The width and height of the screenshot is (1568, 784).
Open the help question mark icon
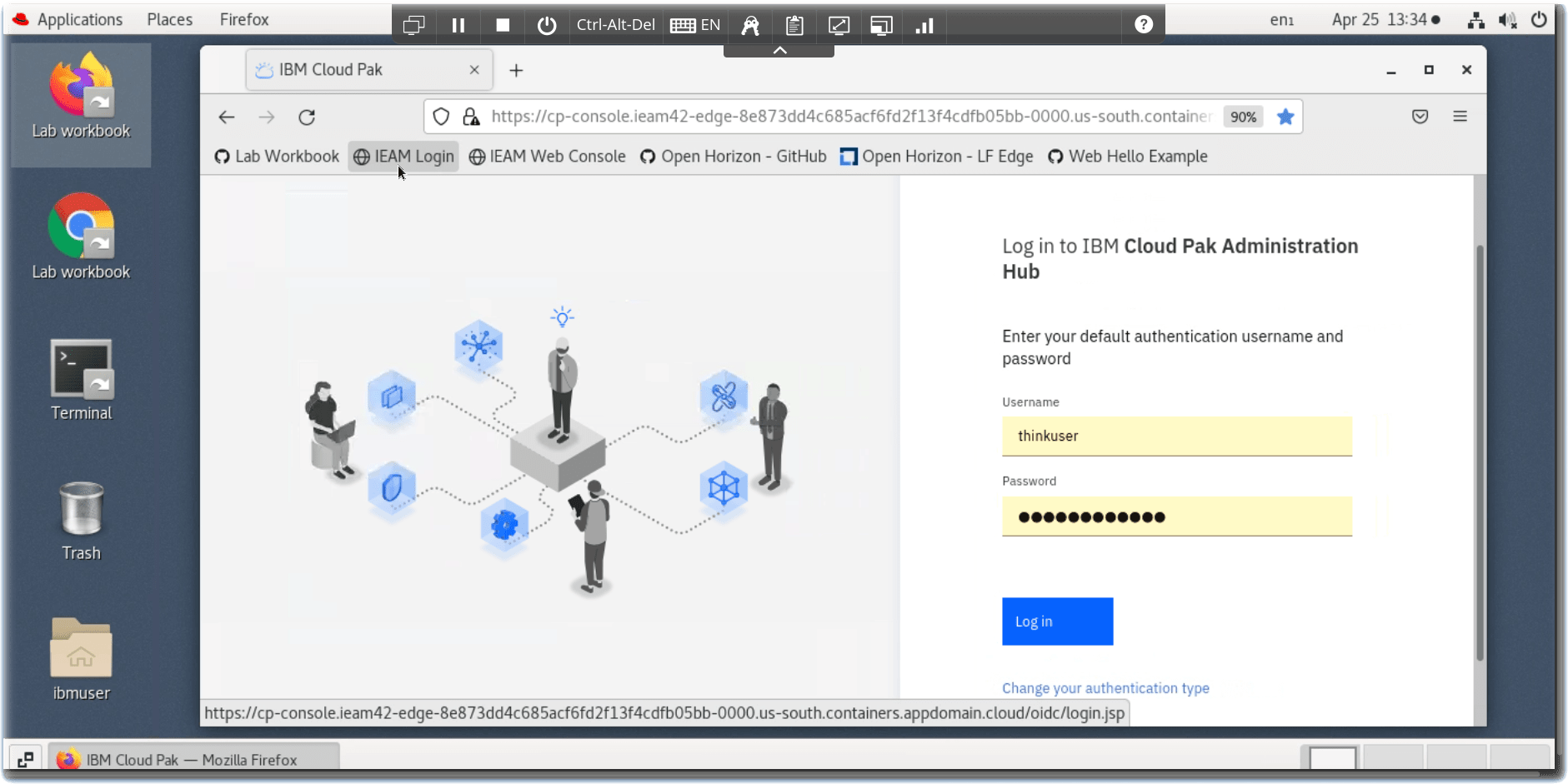click(1144, 25)
